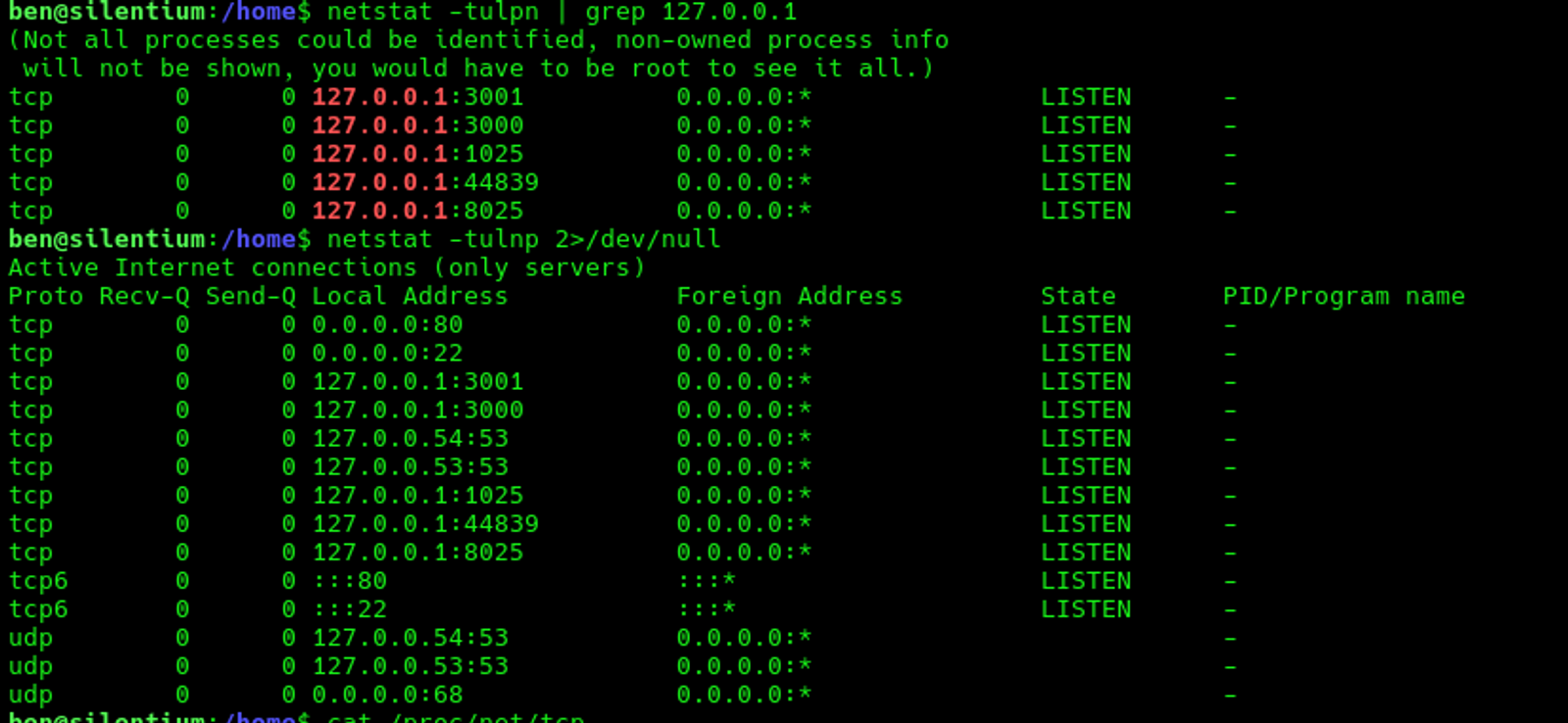Image resolution: width=1568 pixels, height=723 pixels.
Task: Click 'tcp6' in the :::22 row
Action: 38,609
